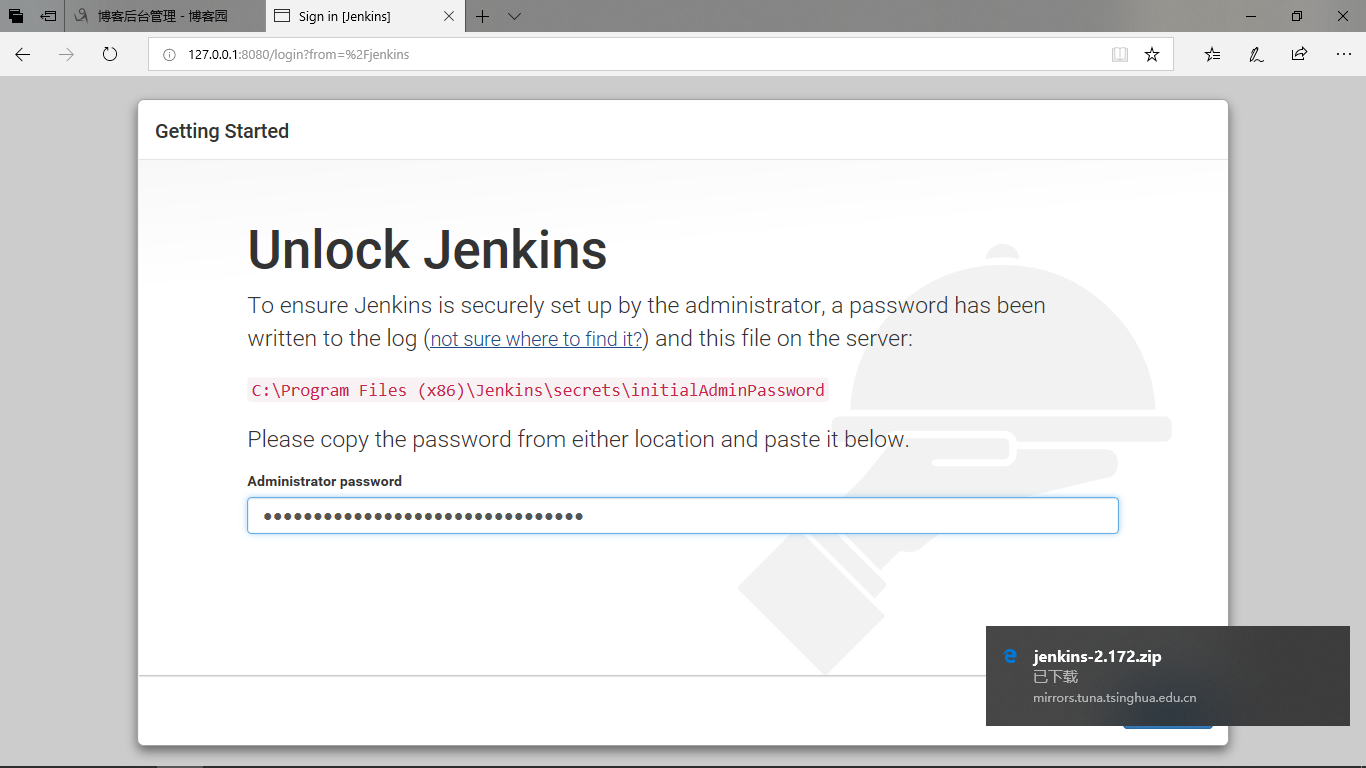Click the Edge icon in download notification

click(x=1010, y=656)
